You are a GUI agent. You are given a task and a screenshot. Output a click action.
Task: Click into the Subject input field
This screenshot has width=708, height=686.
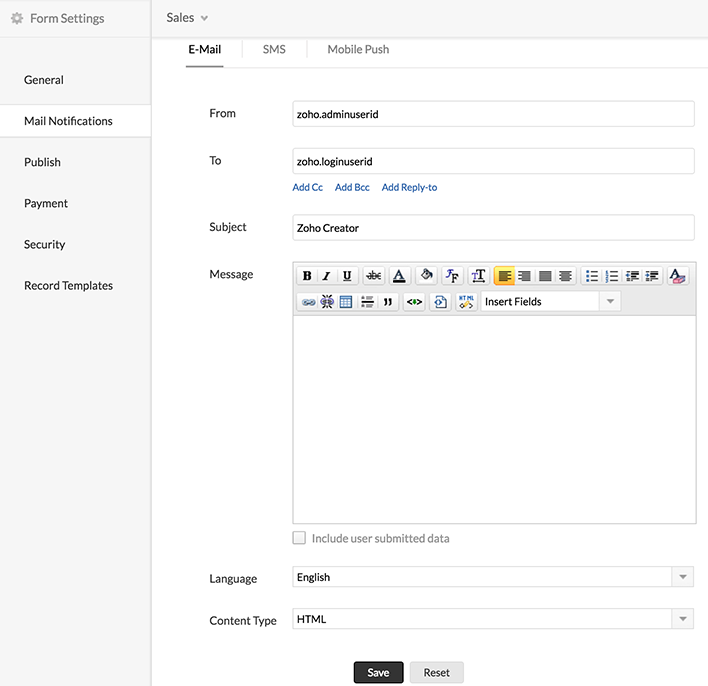493,228
